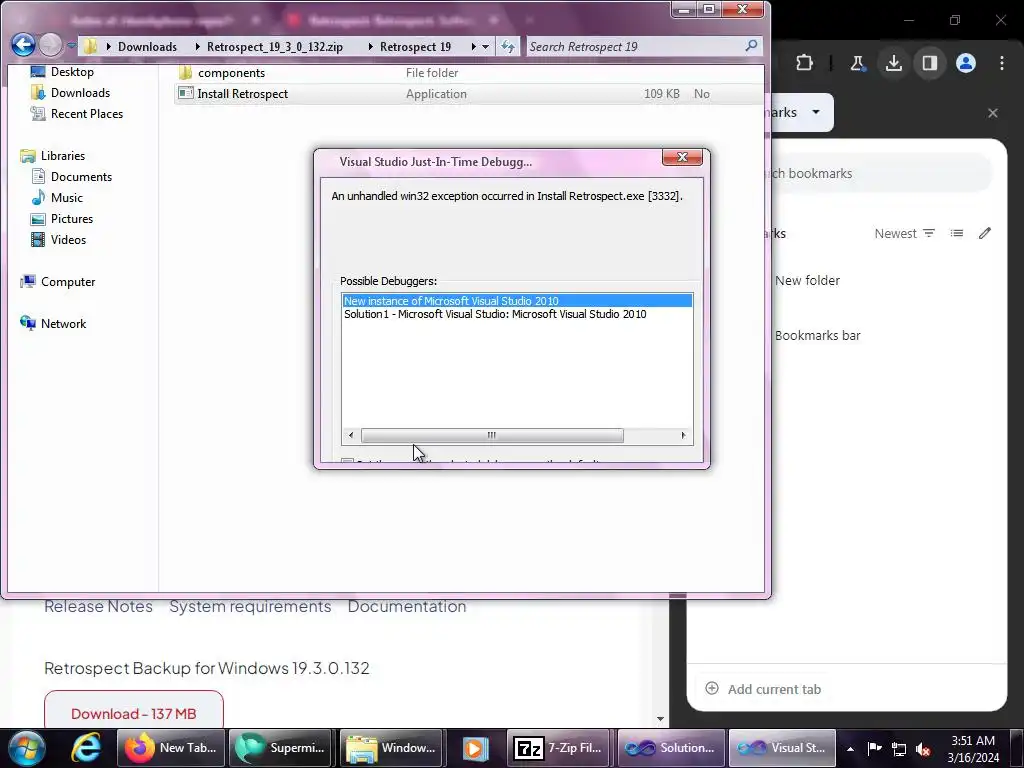Image resolution: width=1024 pixels, height=768 pixels.
Task: Open the Release Notes link
Action: [x=98, y=607]
